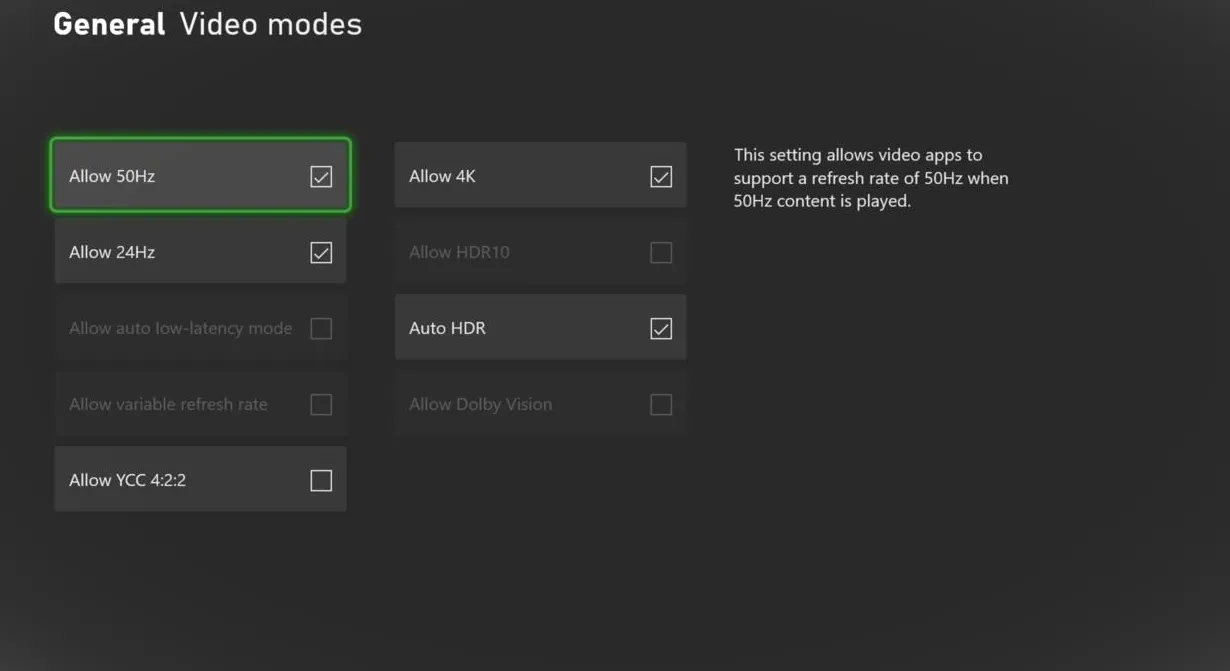
Task: Click the General heading at top
Action: click(109, 25)
